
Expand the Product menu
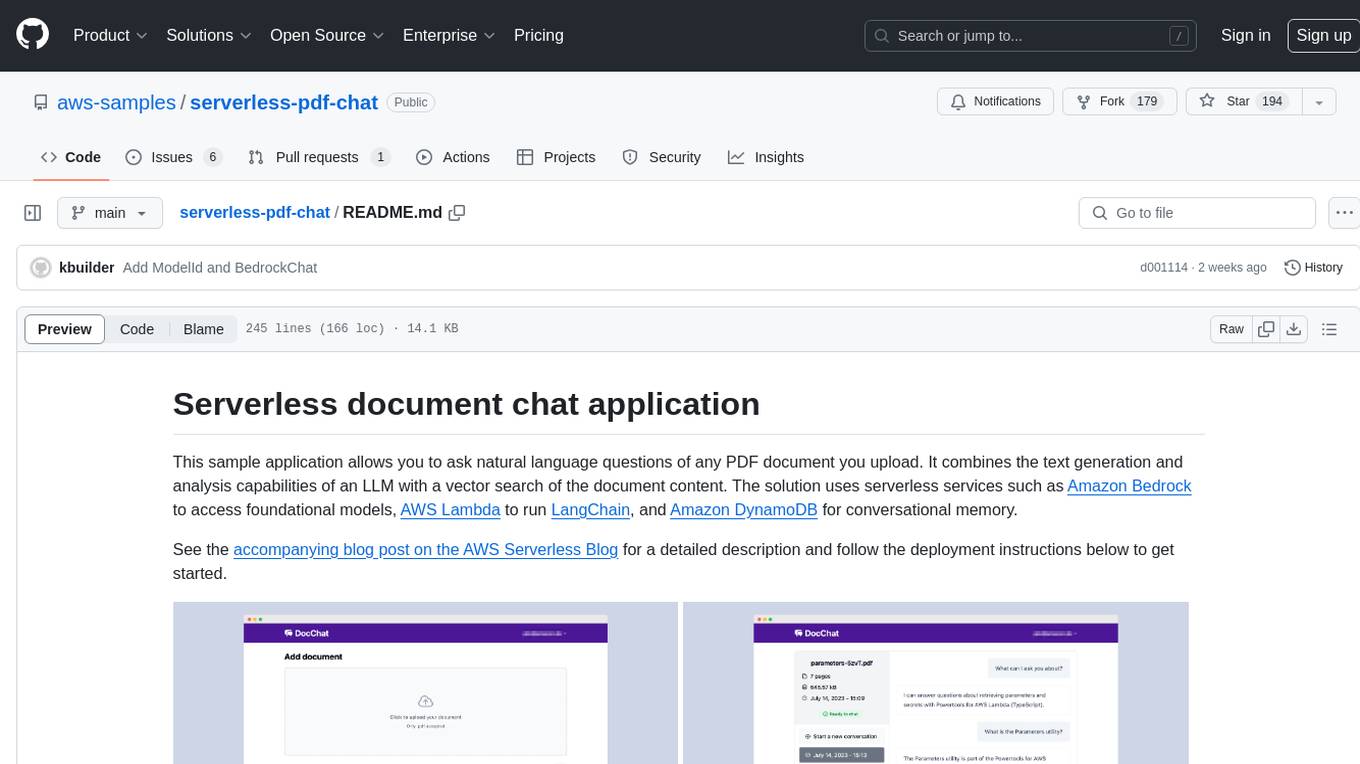pos(110,35)
